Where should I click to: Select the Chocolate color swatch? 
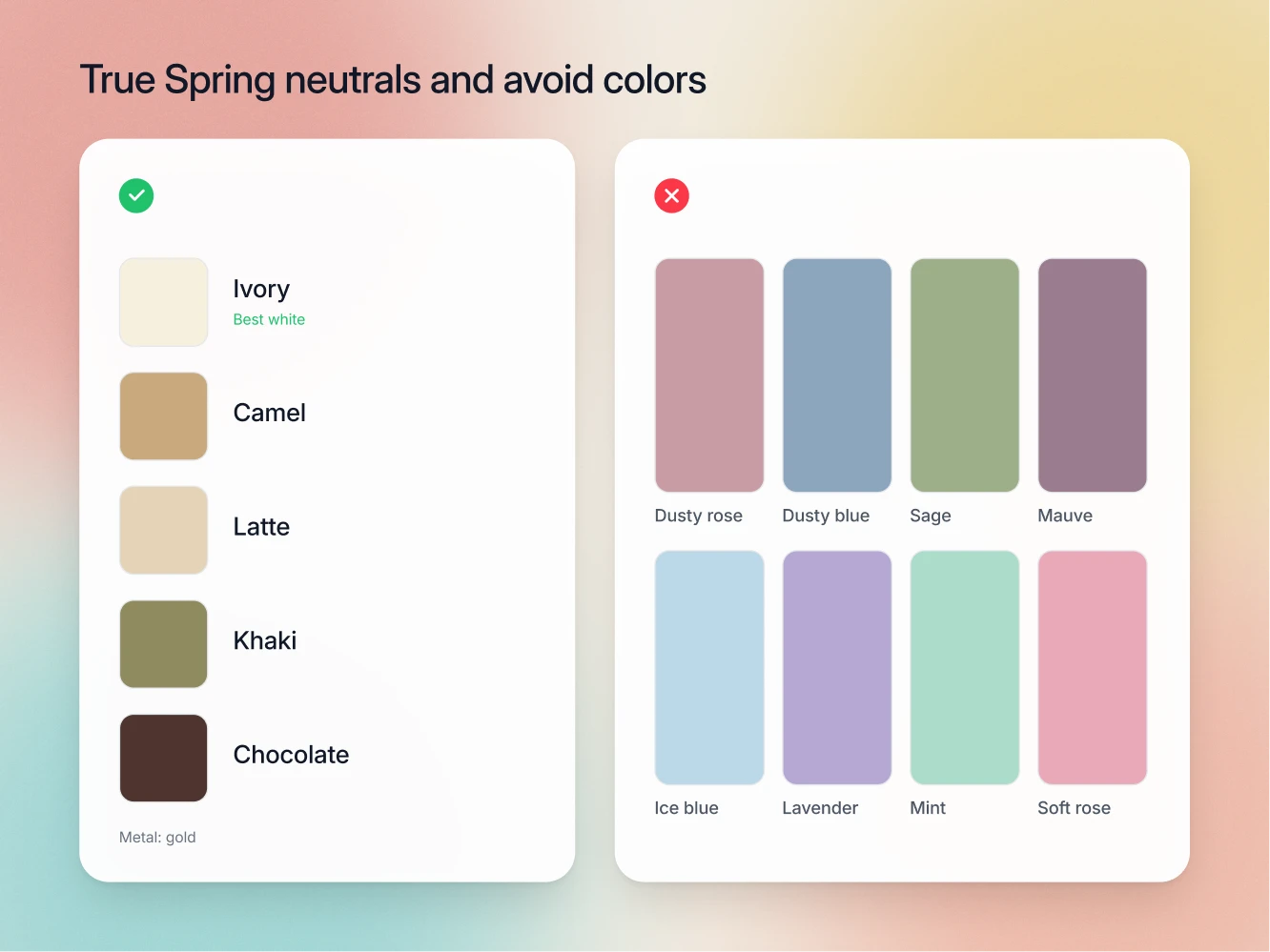[x=164, y=759]
